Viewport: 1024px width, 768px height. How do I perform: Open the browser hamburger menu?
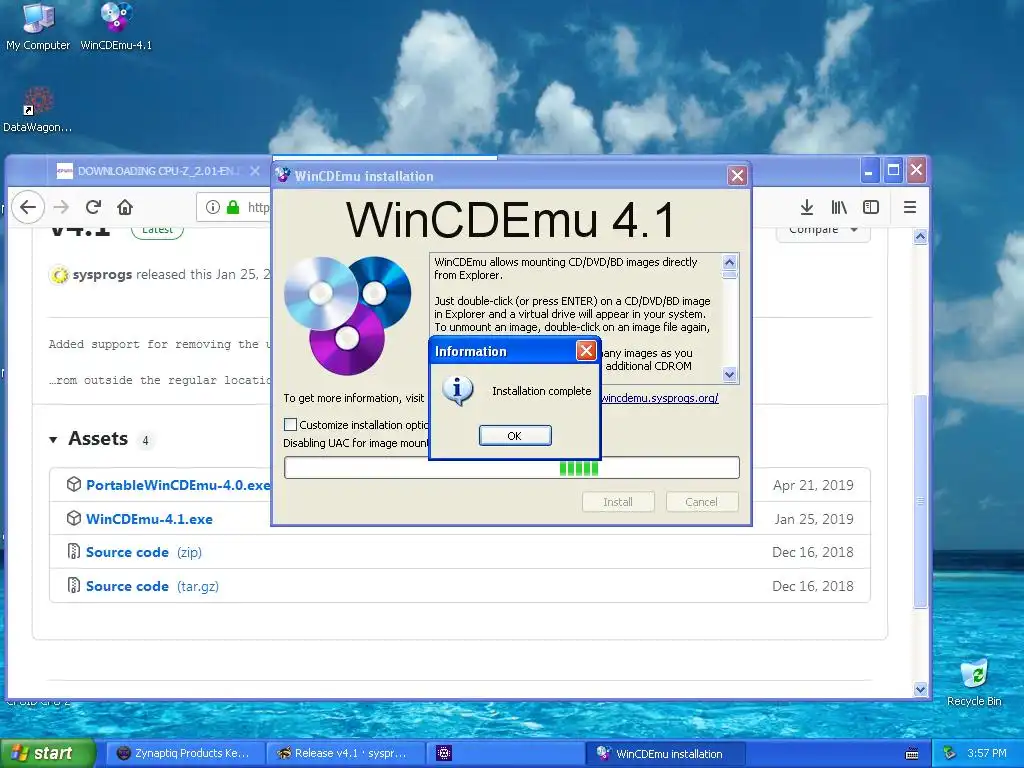910,207
